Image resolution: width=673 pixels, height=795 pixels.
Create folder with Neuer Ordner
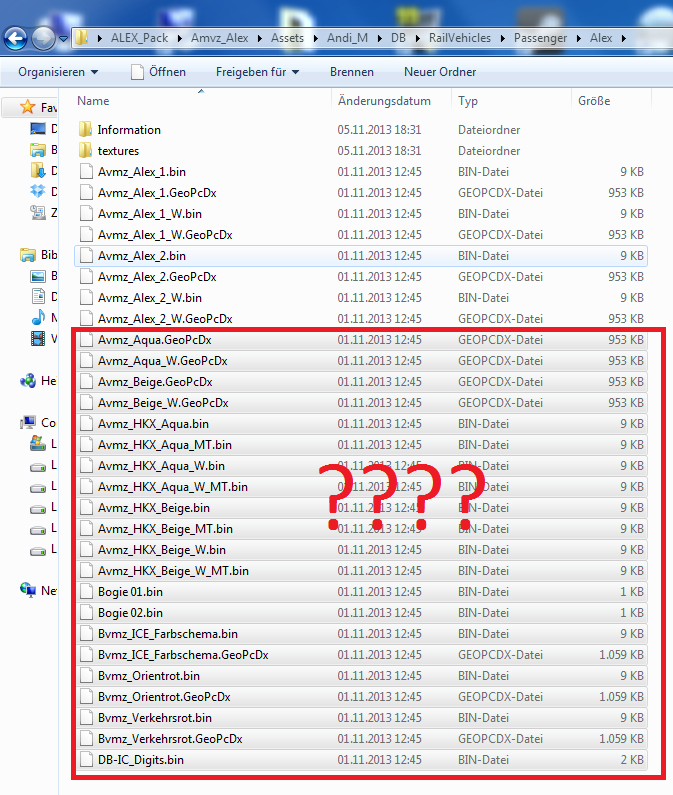[440, 72]
